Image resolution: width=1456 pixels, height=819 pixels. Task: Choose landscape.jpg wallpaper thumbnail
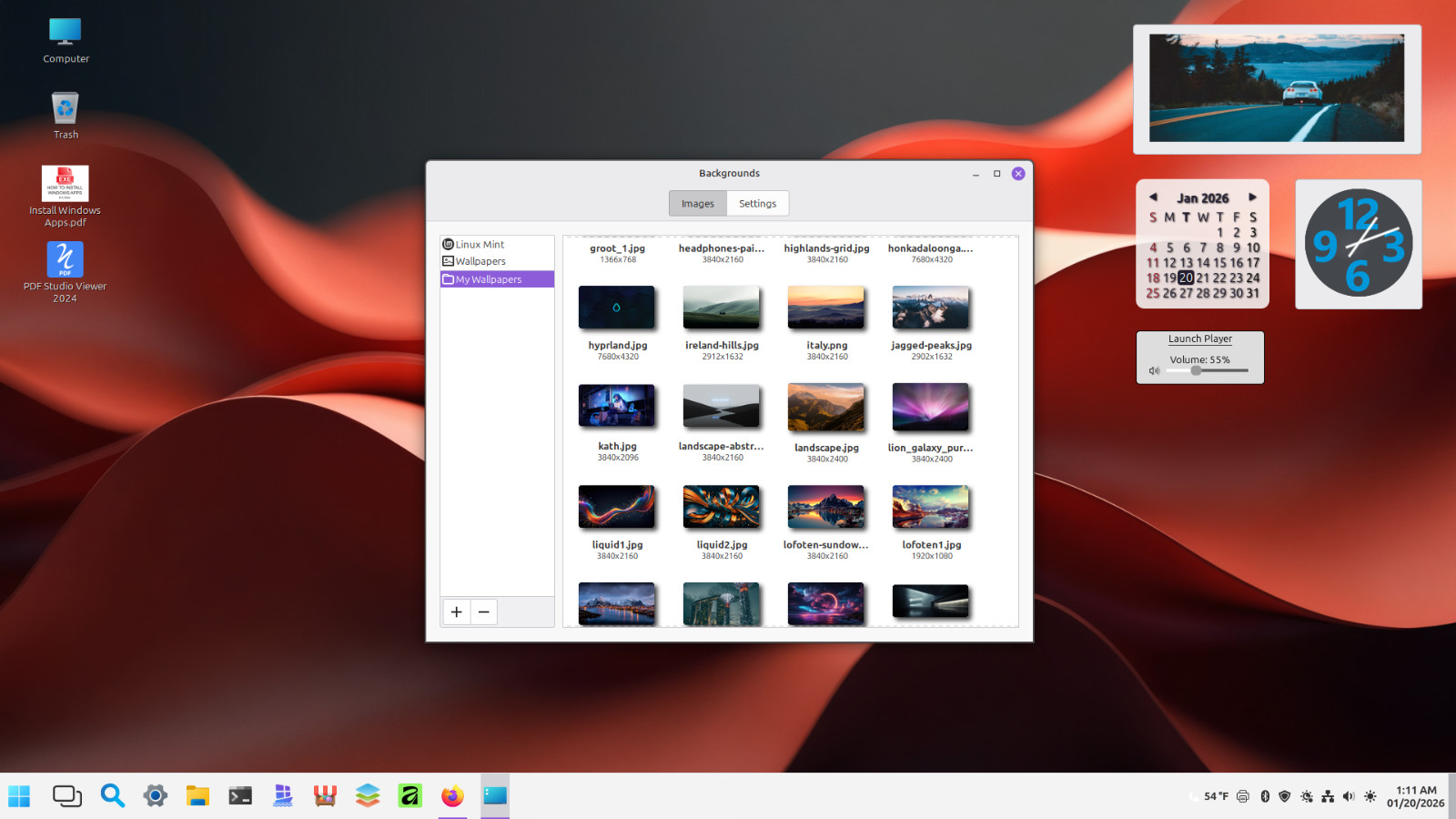point(826,407)
